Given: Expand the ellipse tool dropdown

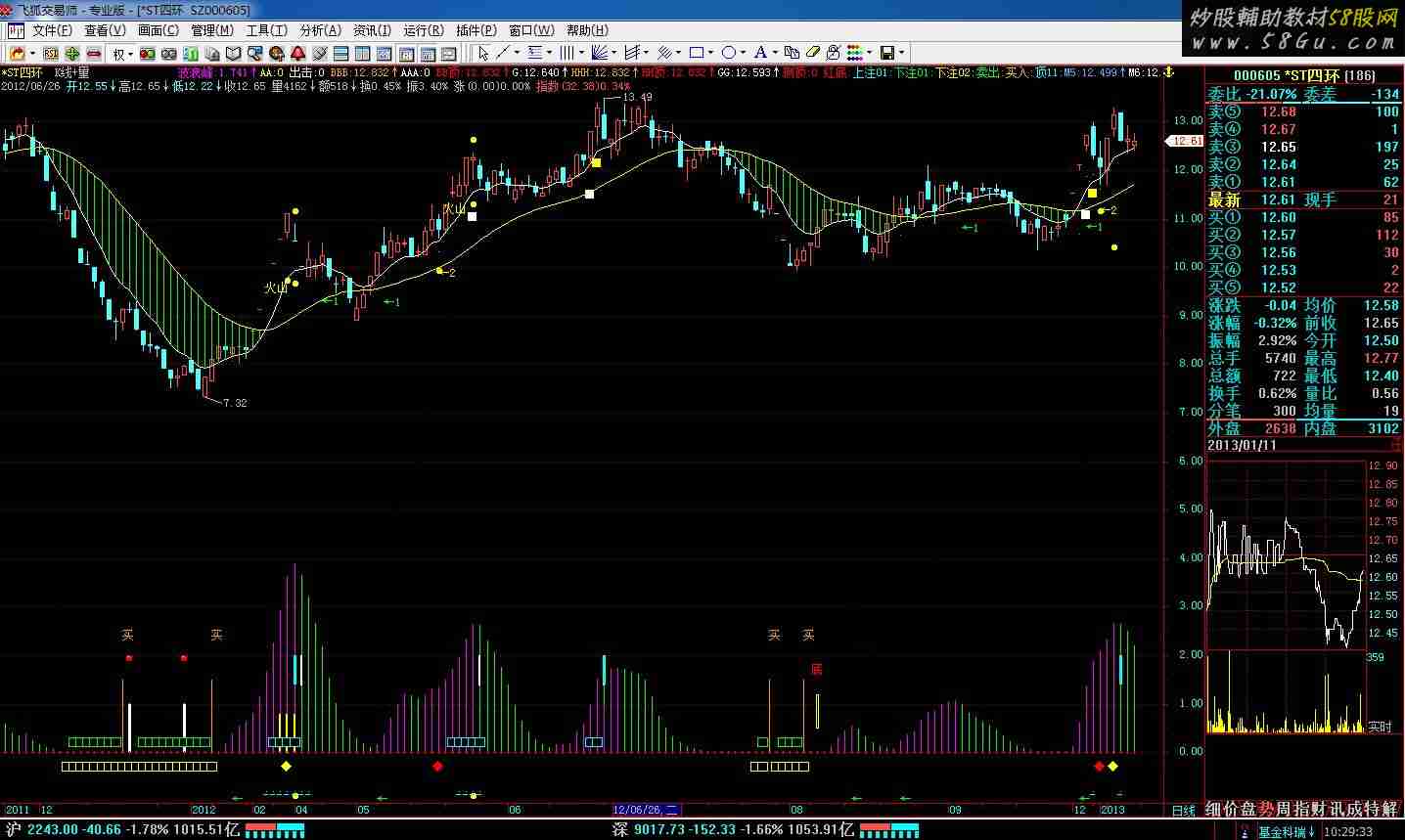Looking at the screenshot, I should point(744,53).
